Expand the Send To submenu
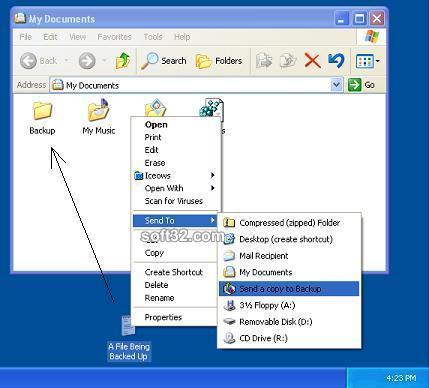The height and width of the screenshot is (388, 429). (175, 221)
